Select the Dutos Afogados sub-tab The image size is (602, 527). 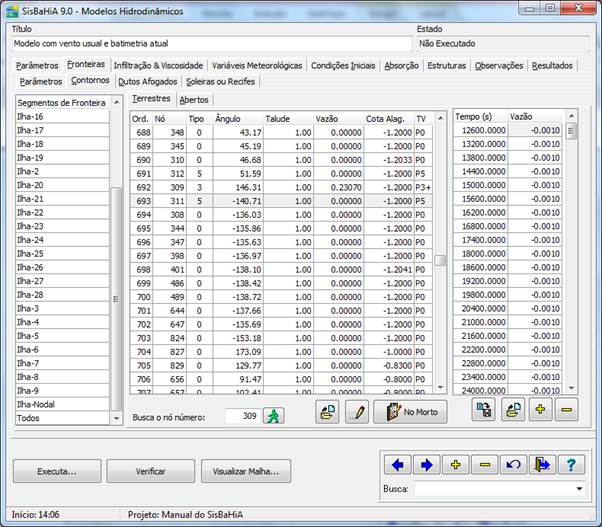[x=147, y=81]
